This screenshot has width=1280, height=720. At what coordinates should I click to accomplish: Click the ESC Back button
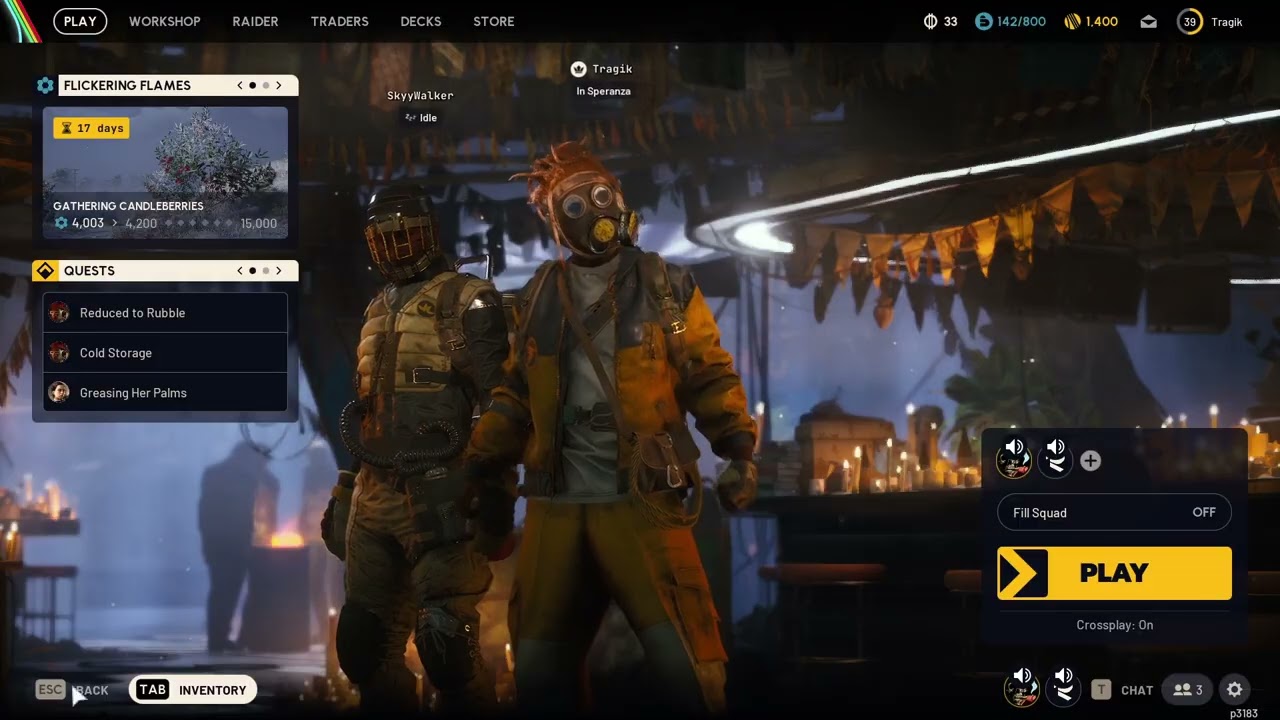(72, 690)
